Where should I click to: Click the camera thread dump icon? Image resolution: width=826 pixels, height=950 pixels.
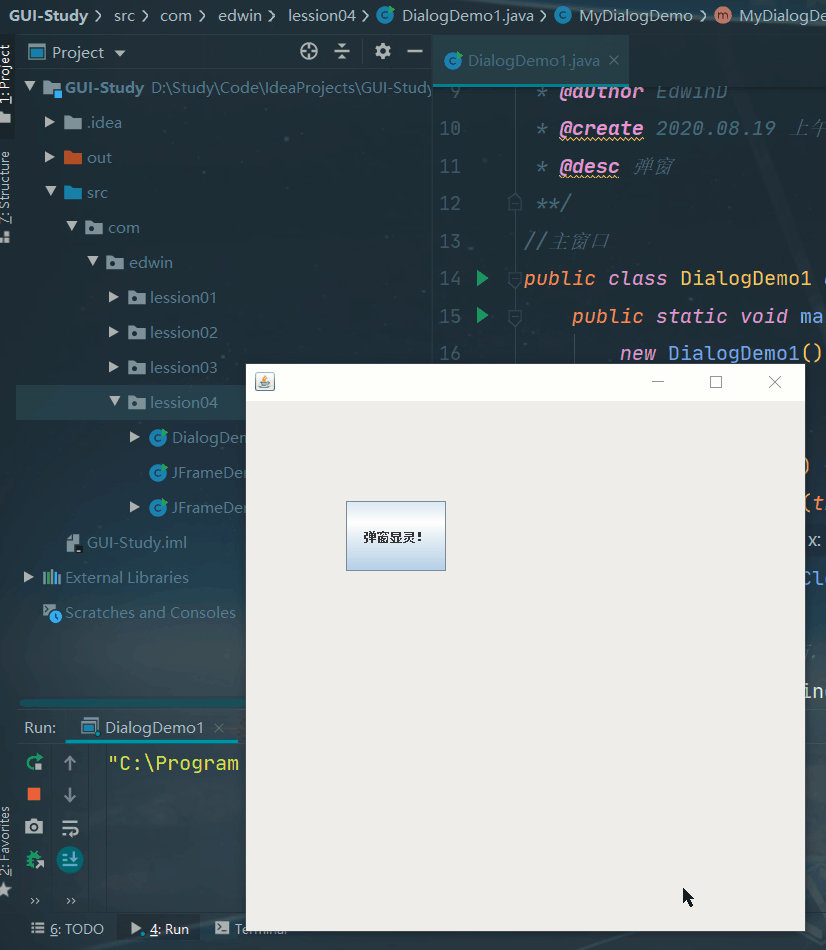[34, 826]
